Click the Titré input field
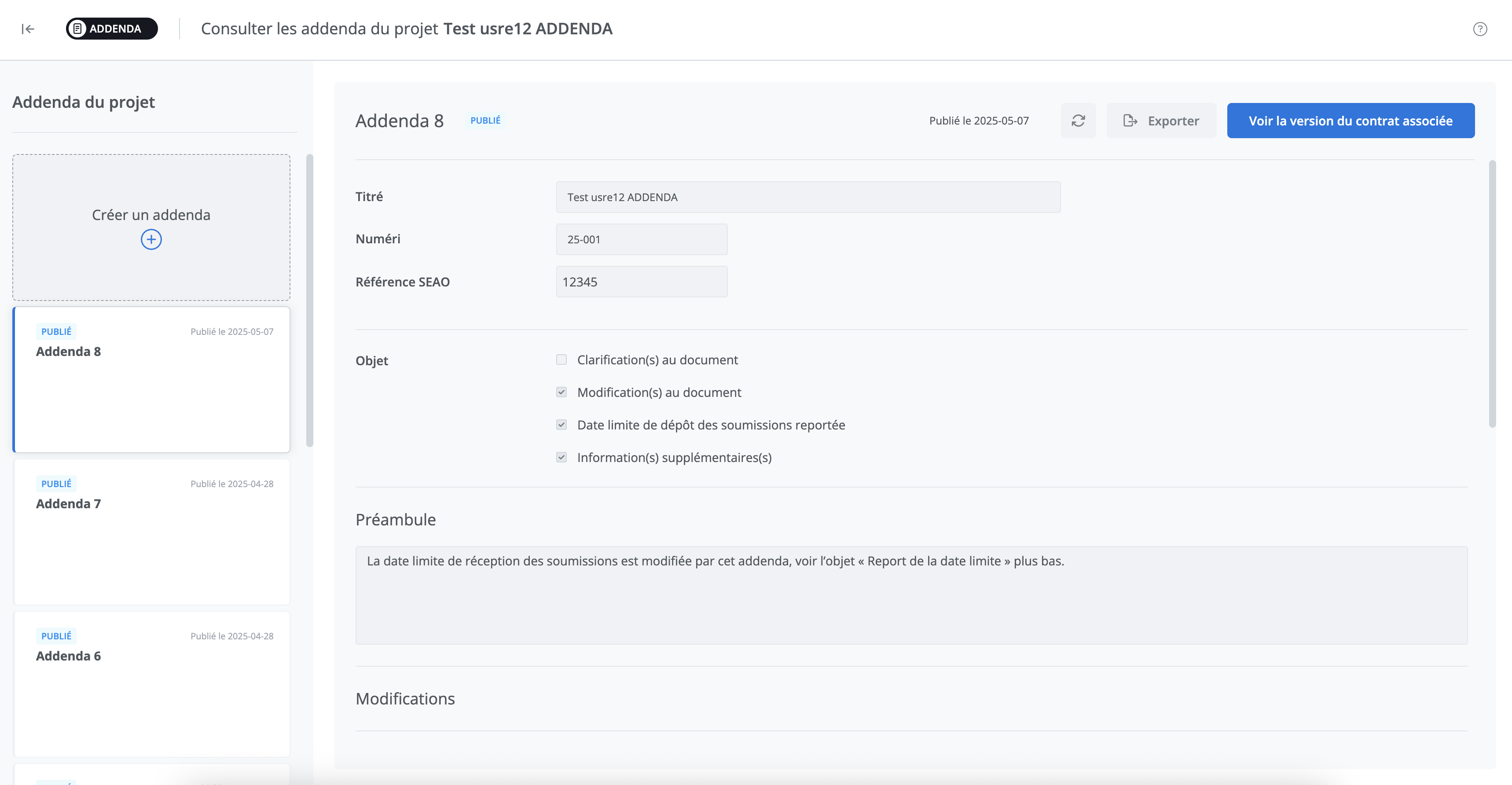This screenshot has width=1512, height=785. click(x=807, y=197)
